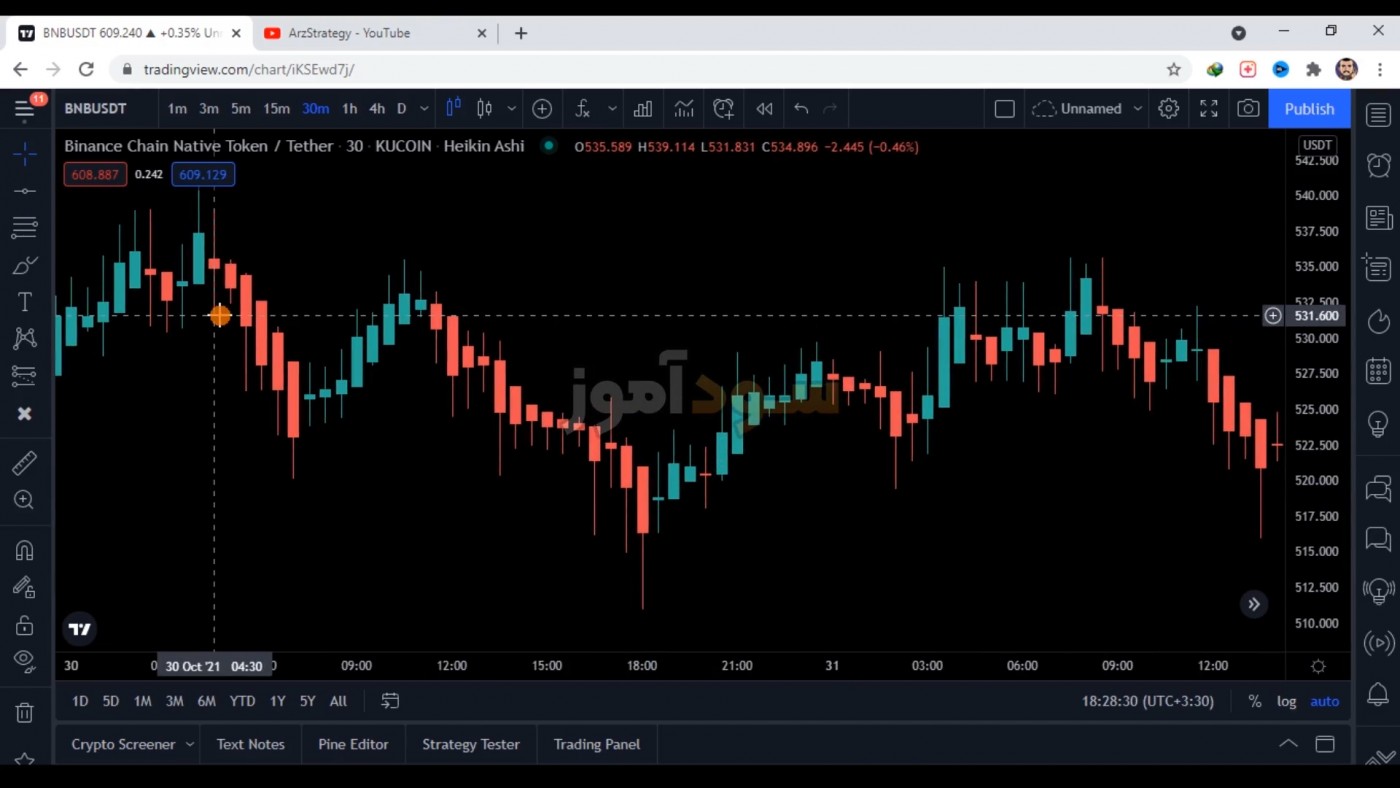Toggle stay in drawing mode
The height and width of the screenshot is (788, 1400).
tap(25, 588)
